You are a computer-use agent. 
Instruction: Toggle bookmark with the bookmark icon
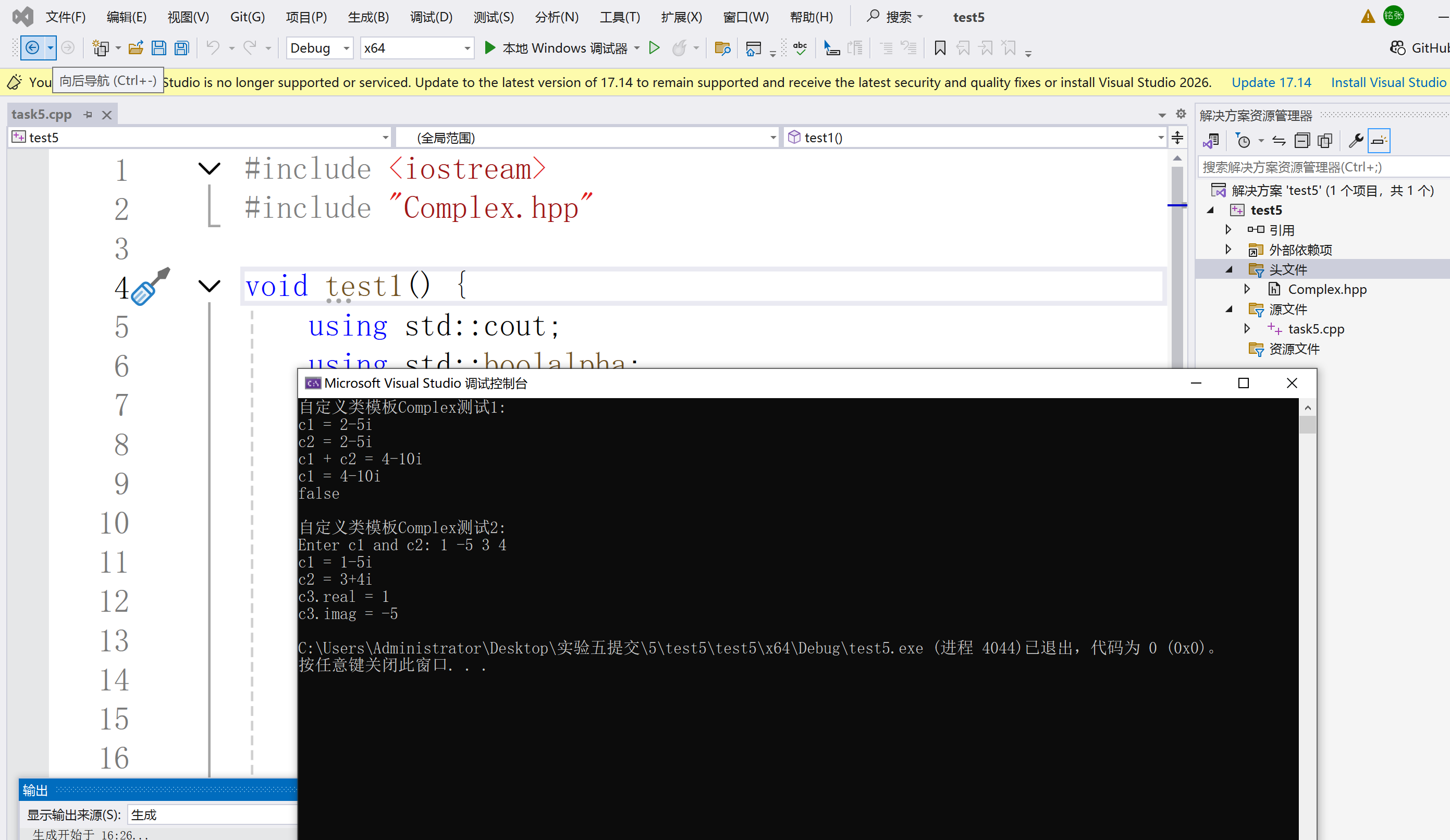point(940,48)
